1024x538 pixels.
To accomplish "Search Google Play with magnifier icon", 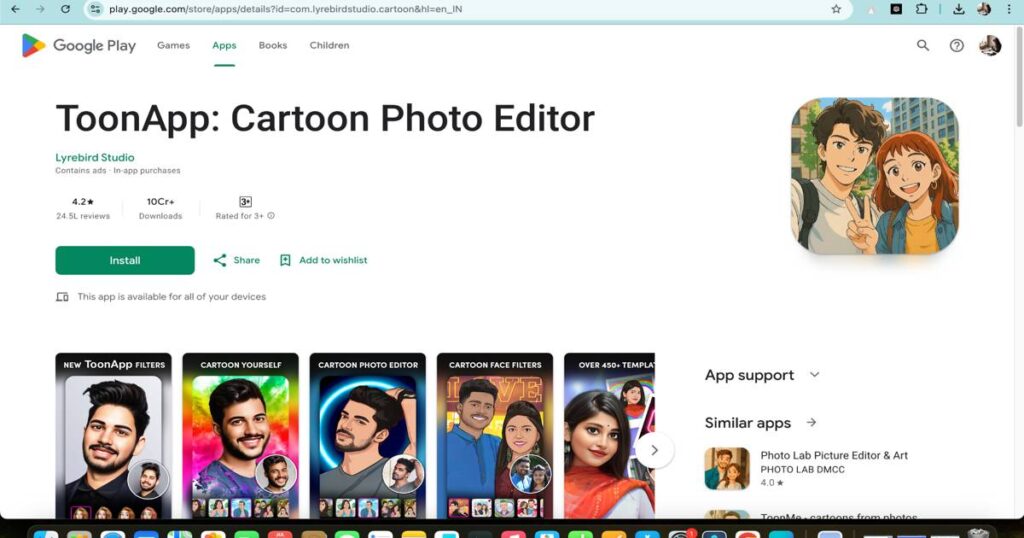I will [x=923, y=45].
